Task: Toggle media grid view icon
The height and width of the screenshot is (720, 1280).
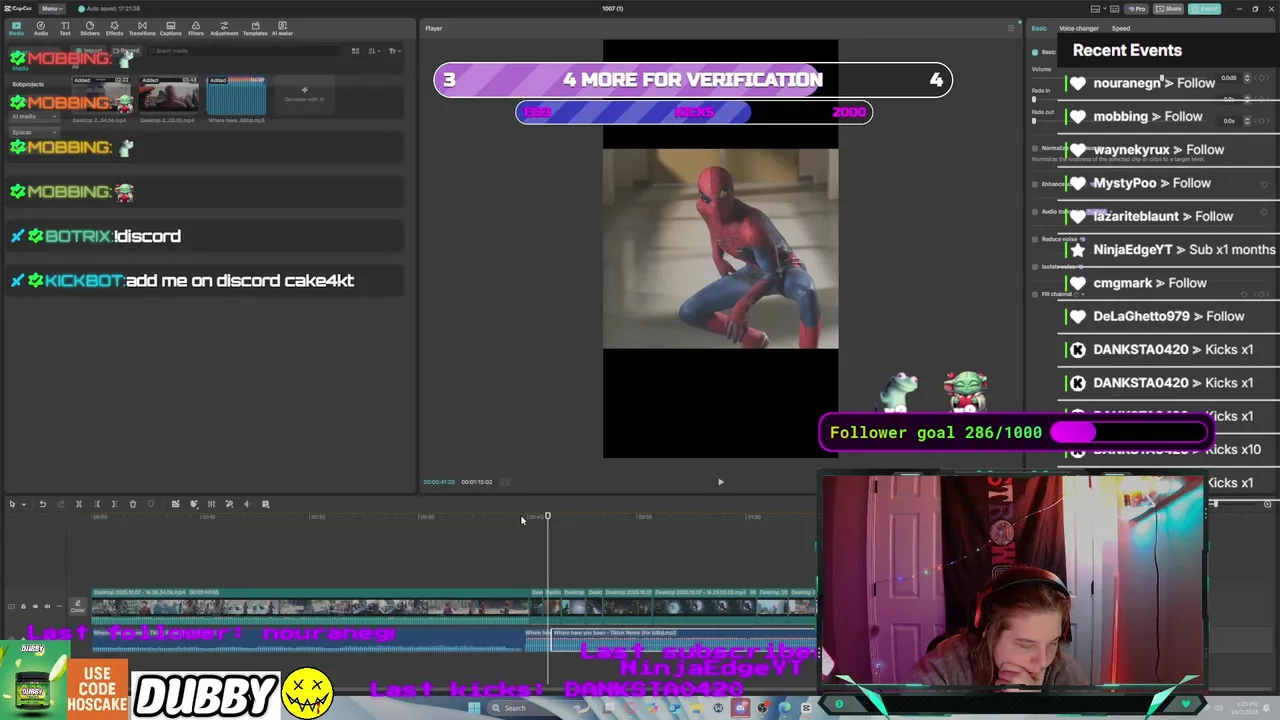Action: pos(355,51)
